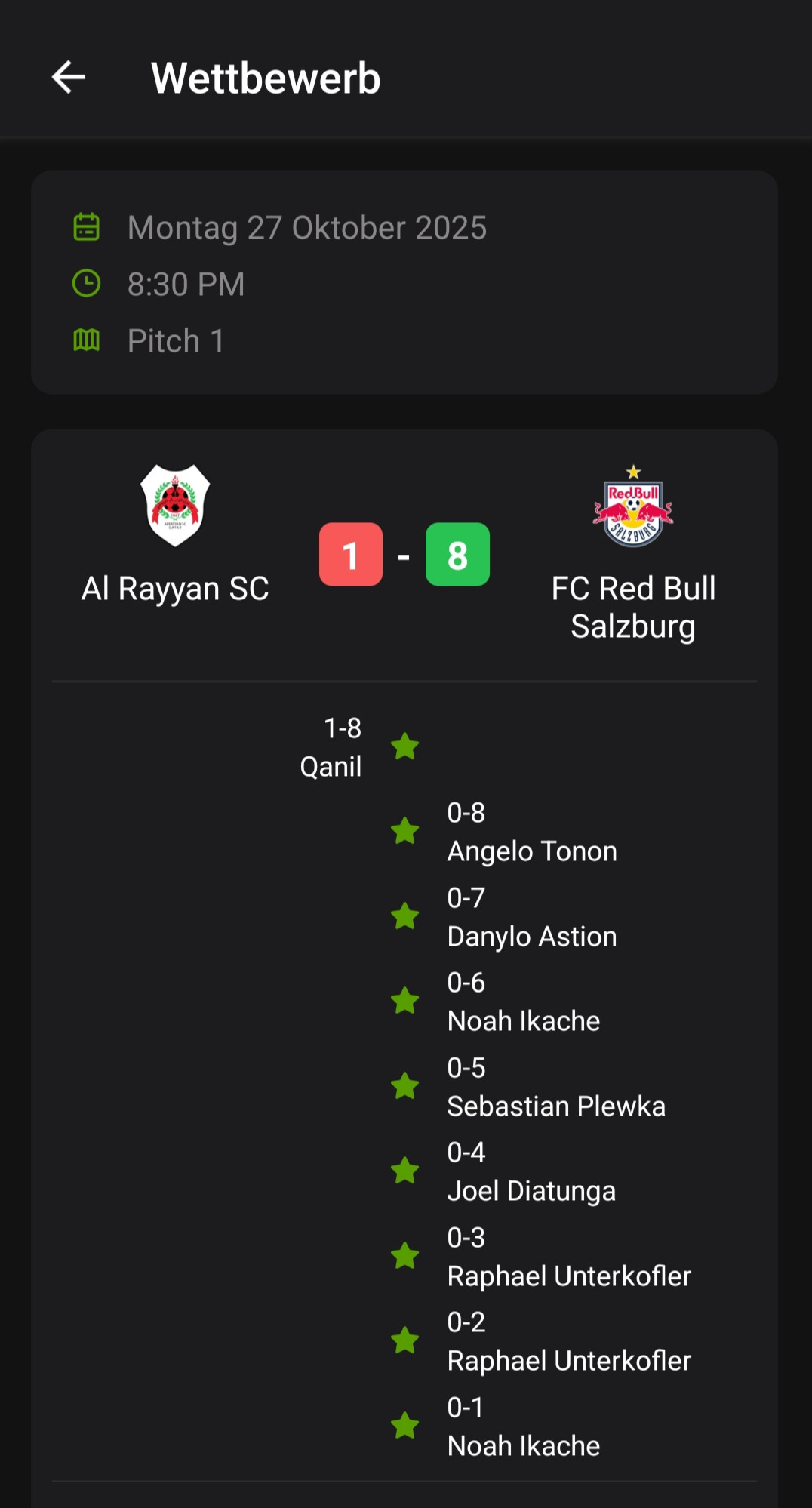Click the star next to Angelo Tonon
This screenshot has height=1508, width=812.
(x=405, y=831)
